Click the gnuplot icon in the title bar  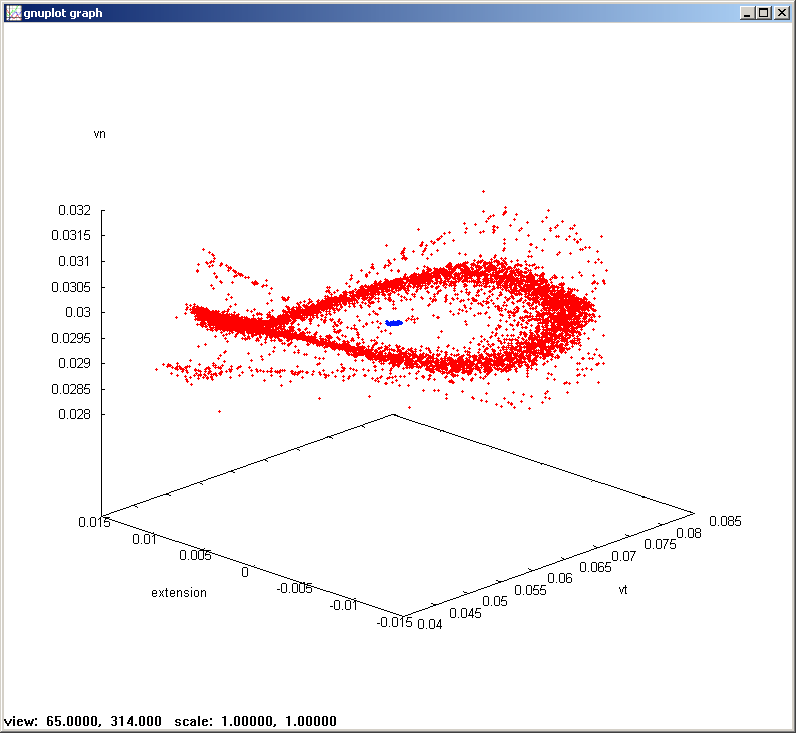(13, 13)
